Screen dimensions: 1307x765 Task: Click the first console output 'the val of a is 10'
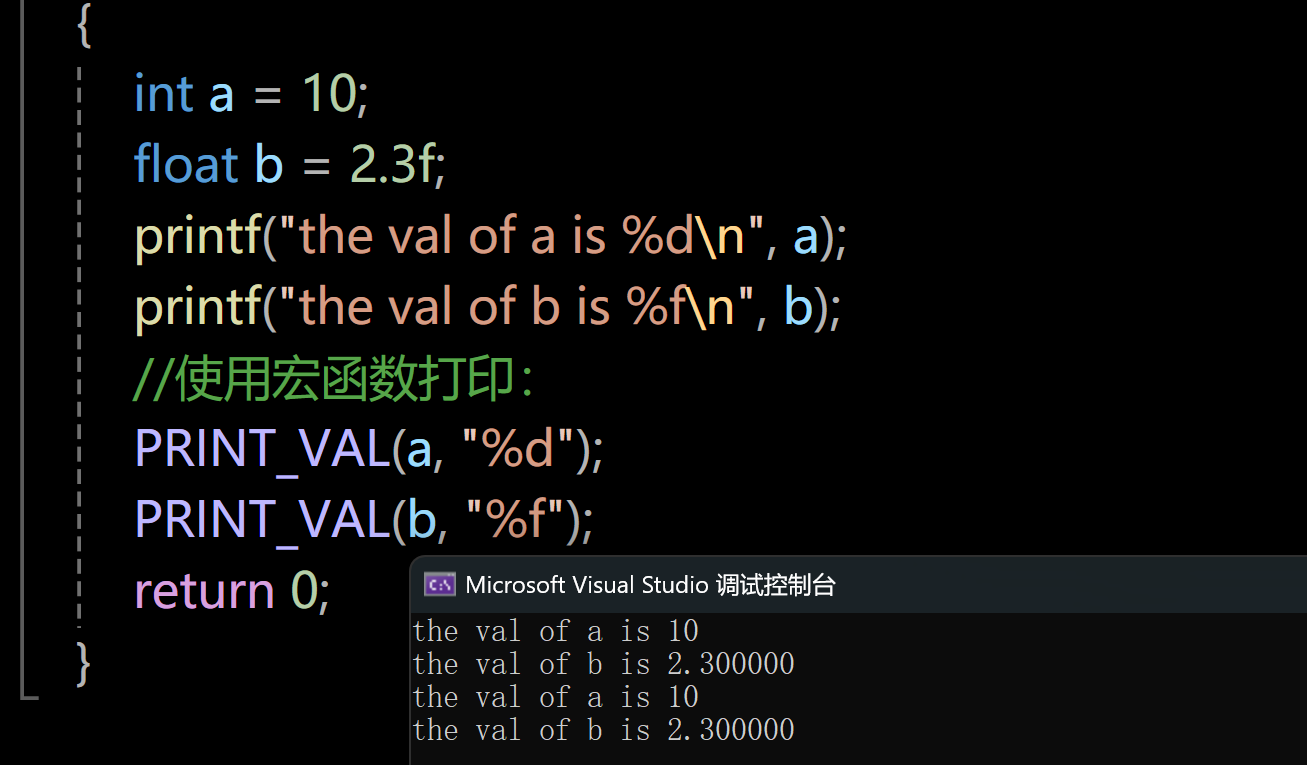(x=555, y=631)
